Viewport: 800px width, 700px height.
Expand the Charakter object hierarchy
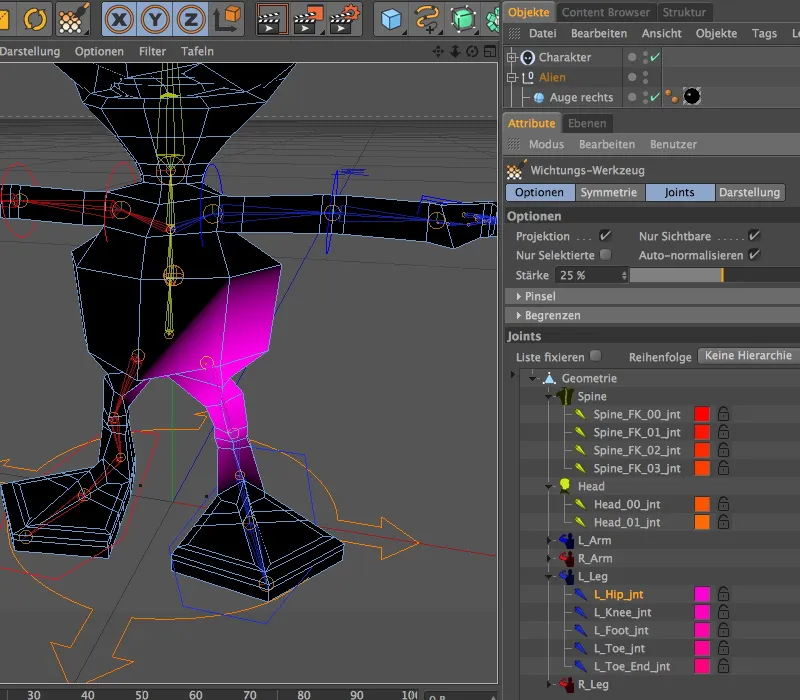[512, 57]
